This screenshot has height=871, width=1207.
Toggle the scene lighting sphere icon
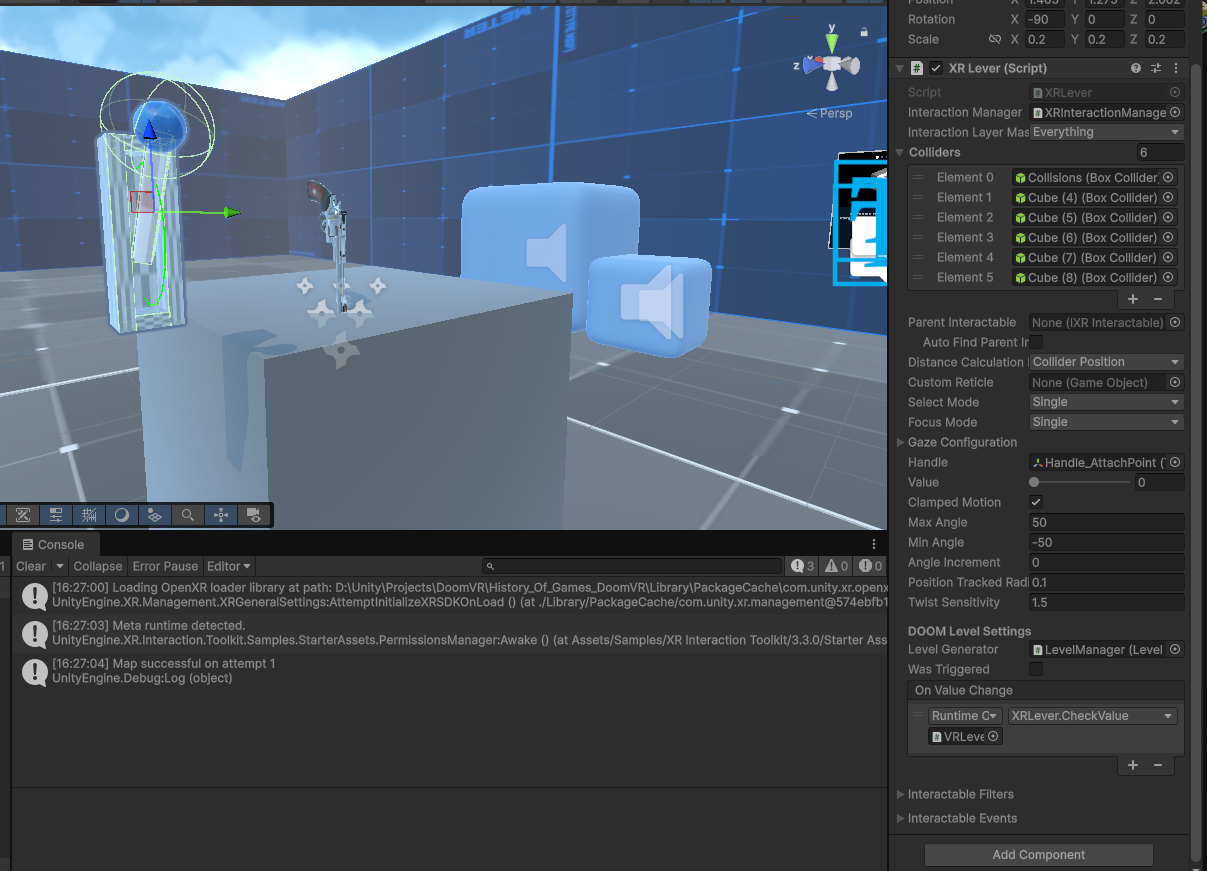click(x=121, y=515)
